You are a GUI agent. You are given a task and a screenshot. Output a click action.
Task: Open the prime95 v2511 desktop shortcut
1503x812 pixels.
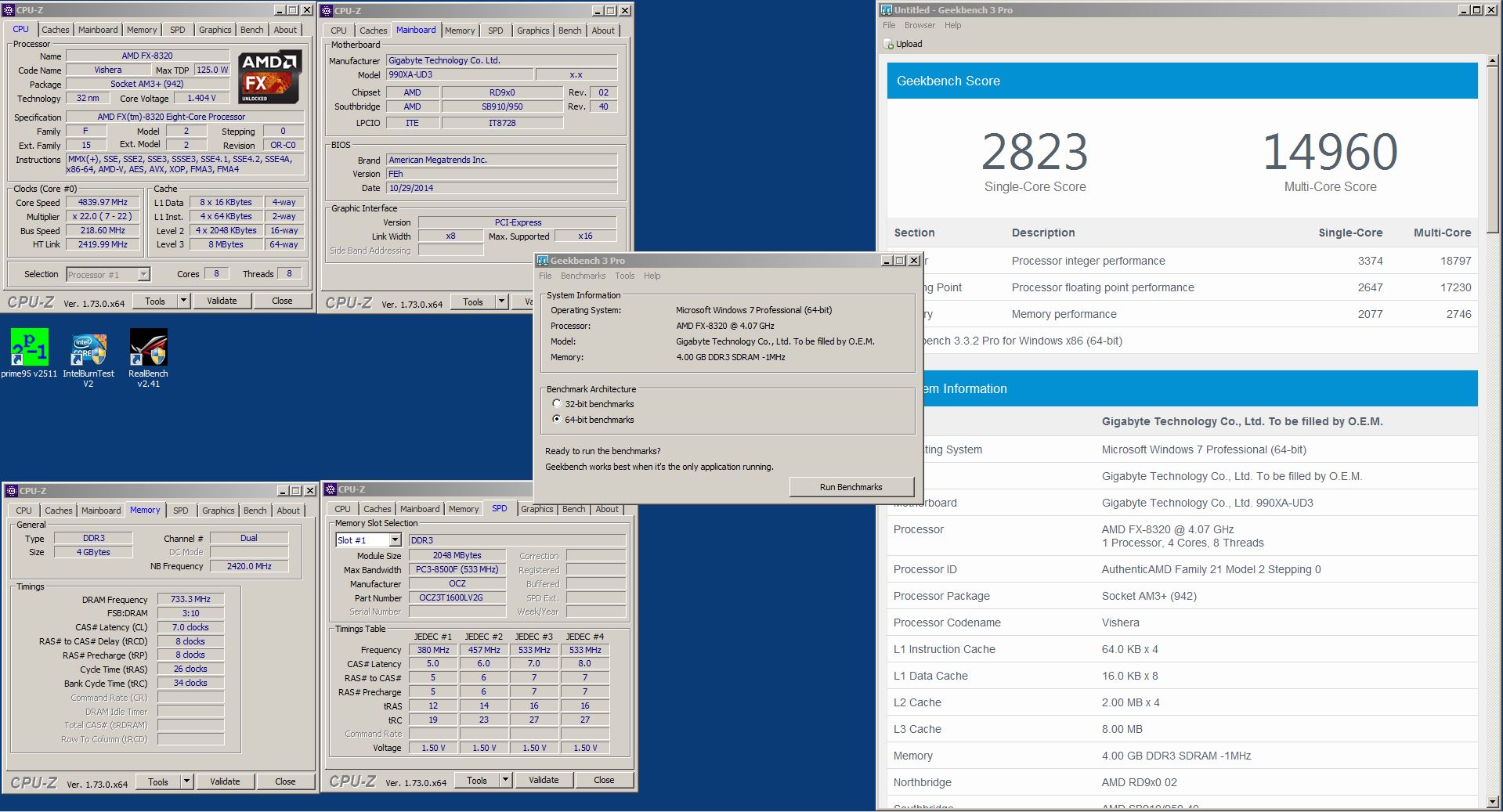point(29,353)
